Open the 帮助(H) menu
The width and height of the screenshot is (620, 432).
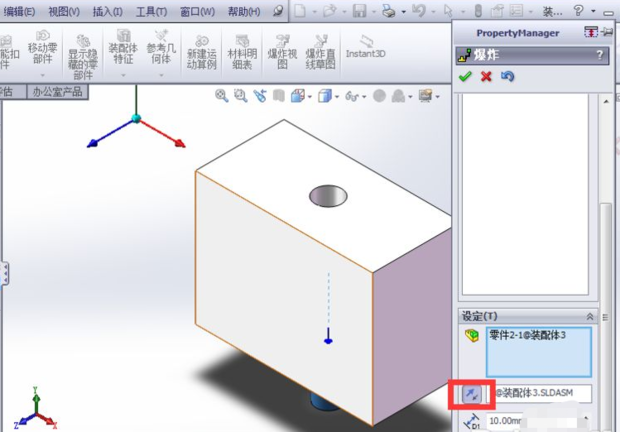tap(244, 12)
